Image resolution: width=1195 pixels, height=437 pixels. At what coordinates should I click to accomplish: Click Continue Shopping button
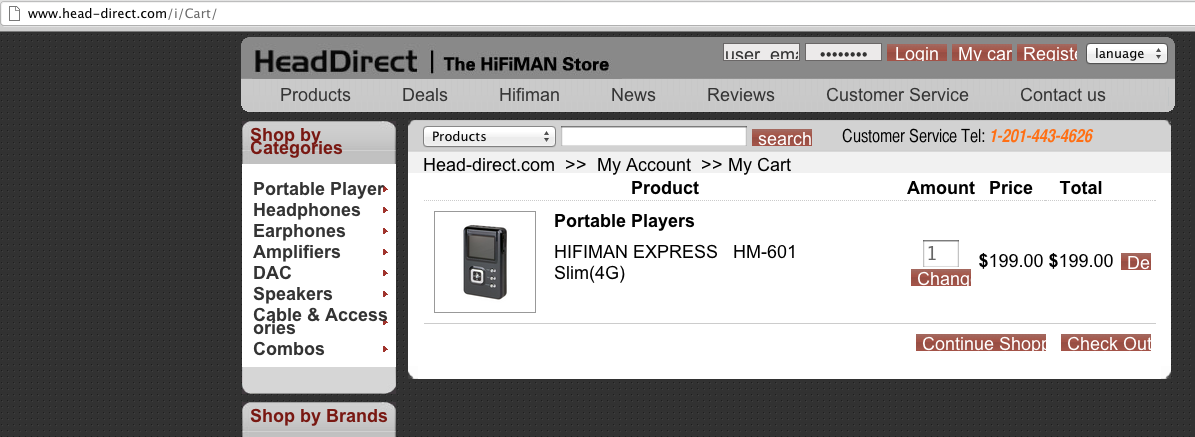pyautogui.click(x=981, y=343)
